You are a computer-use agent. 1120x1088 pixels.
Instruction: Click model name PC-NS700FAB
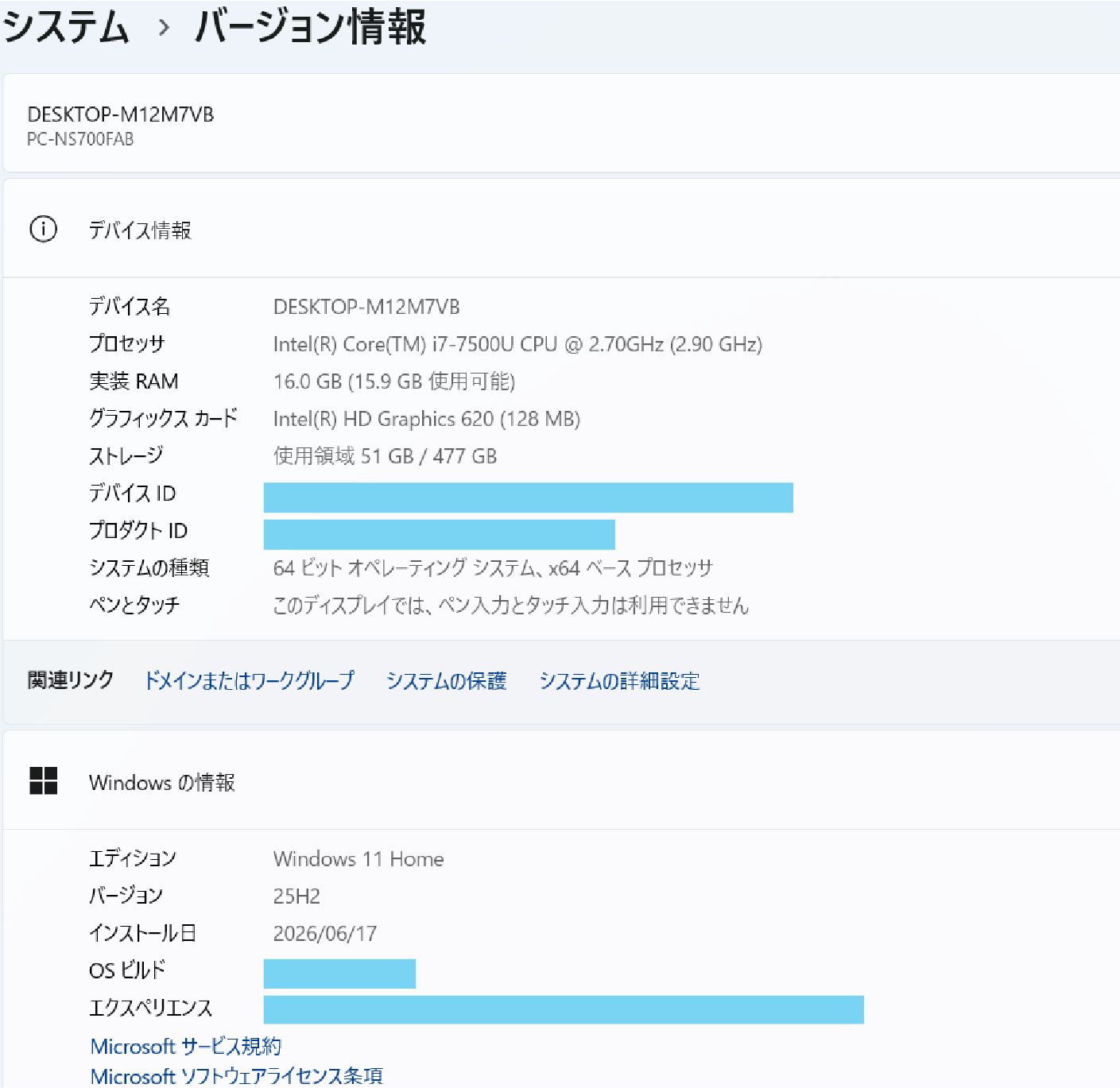point(80,139)
